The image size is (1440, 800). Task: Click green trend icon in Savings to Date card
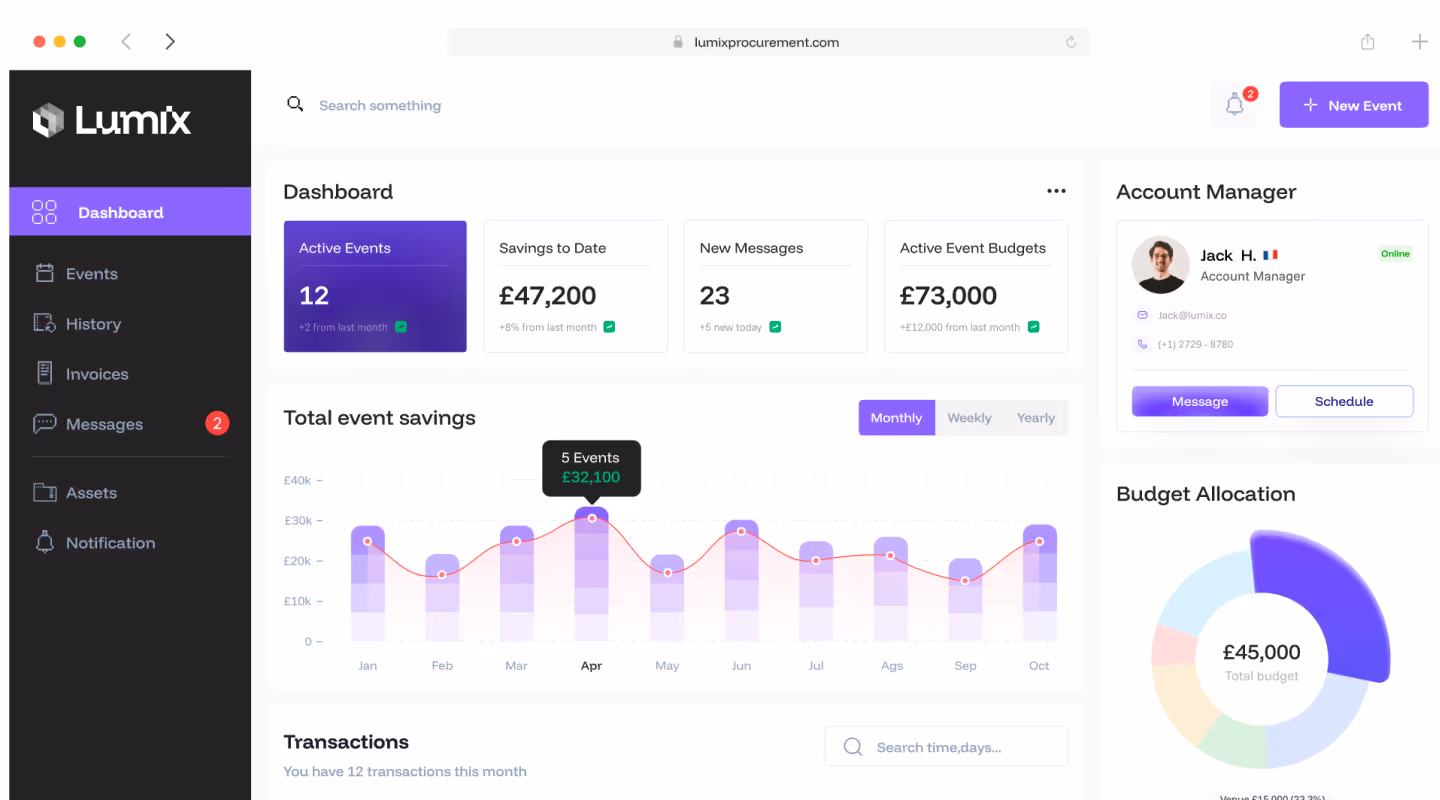609,327
